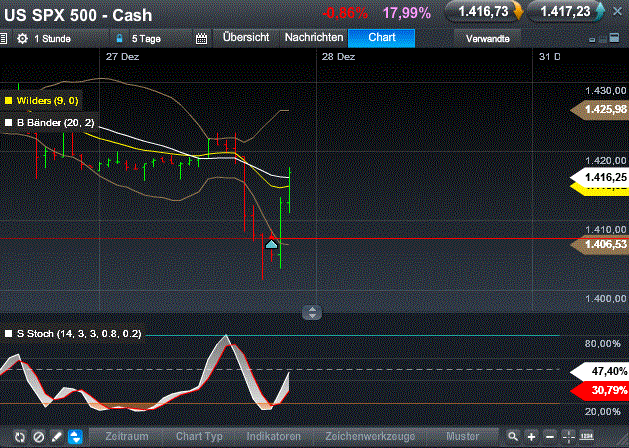
Task: Open the 5 Tage range dropdown
Action: 147,38
